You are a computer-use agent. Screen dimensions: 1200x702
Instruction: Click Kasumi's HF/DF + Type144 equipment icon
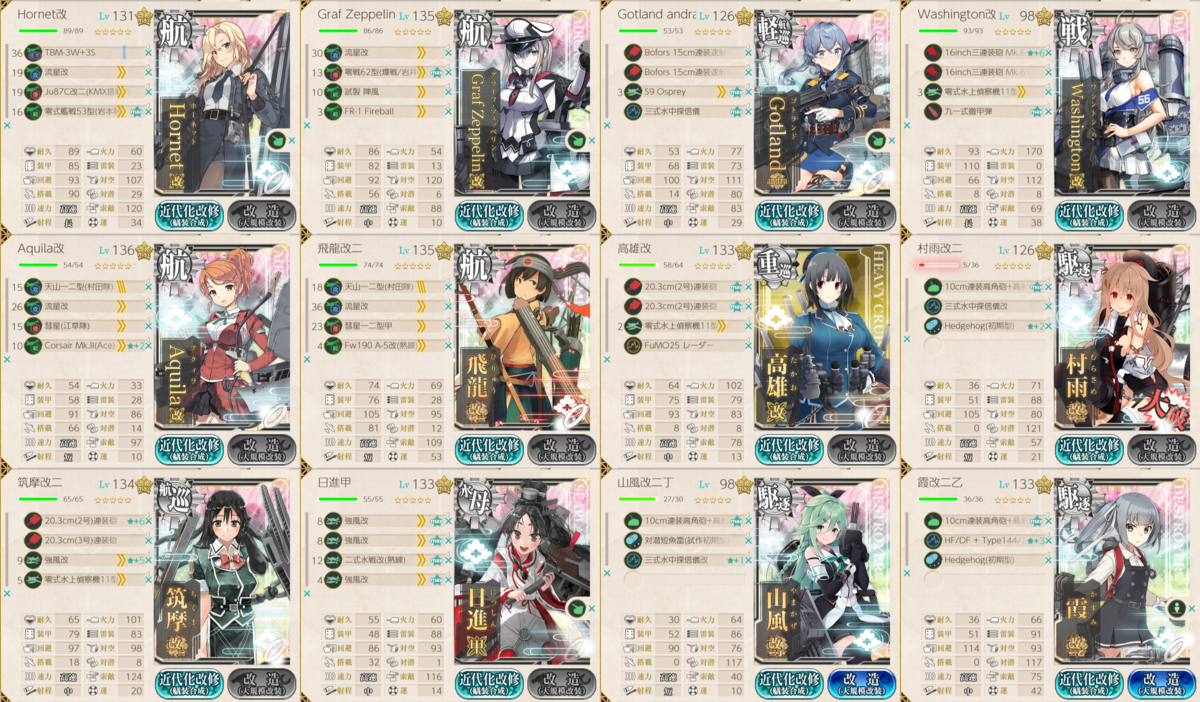pyautogui.click(x=933, y=540)
